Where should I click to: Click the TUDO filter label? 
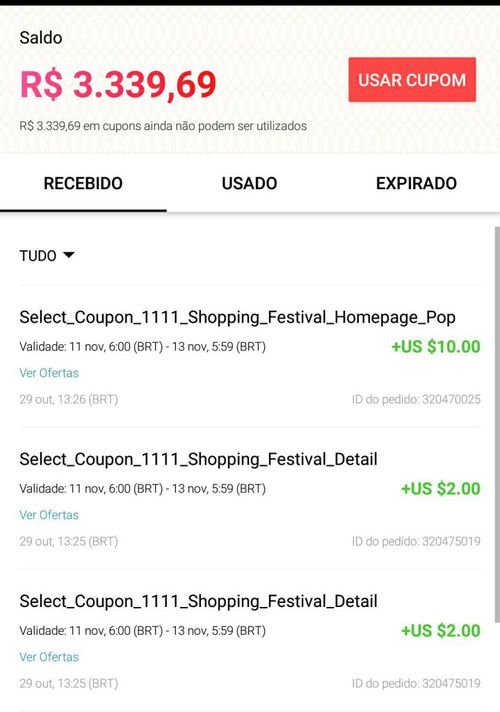click(38, 256)
